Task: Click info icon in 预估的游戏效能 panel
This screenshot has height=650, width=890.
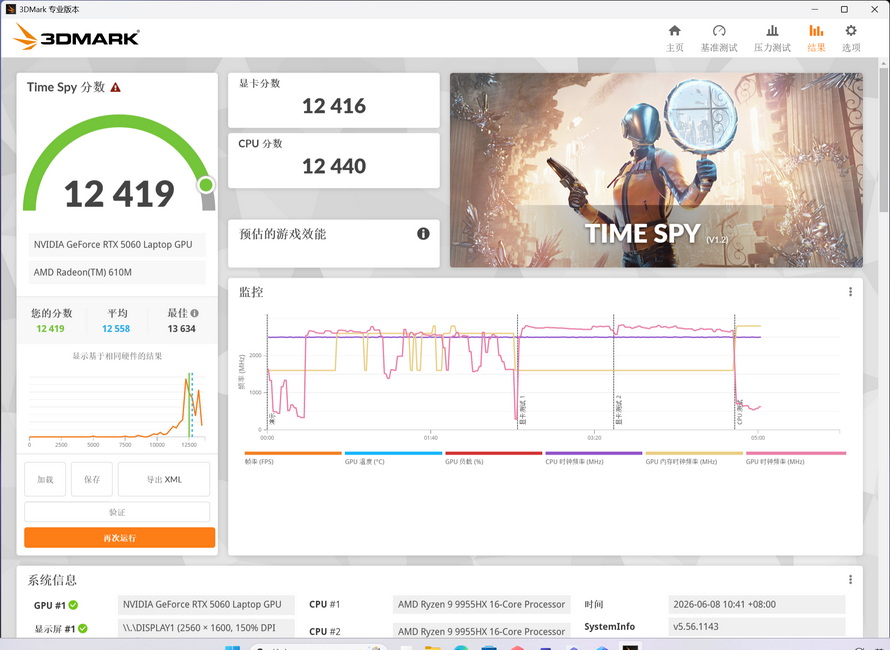Action: pyautogui.click(x=423, y=233)
